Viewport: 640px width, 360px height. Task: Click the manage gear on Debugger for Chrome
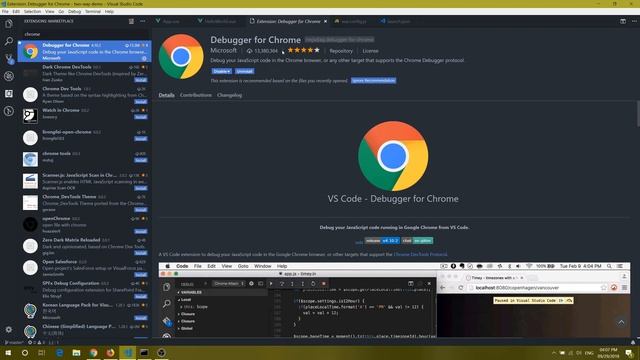(144, 58)
